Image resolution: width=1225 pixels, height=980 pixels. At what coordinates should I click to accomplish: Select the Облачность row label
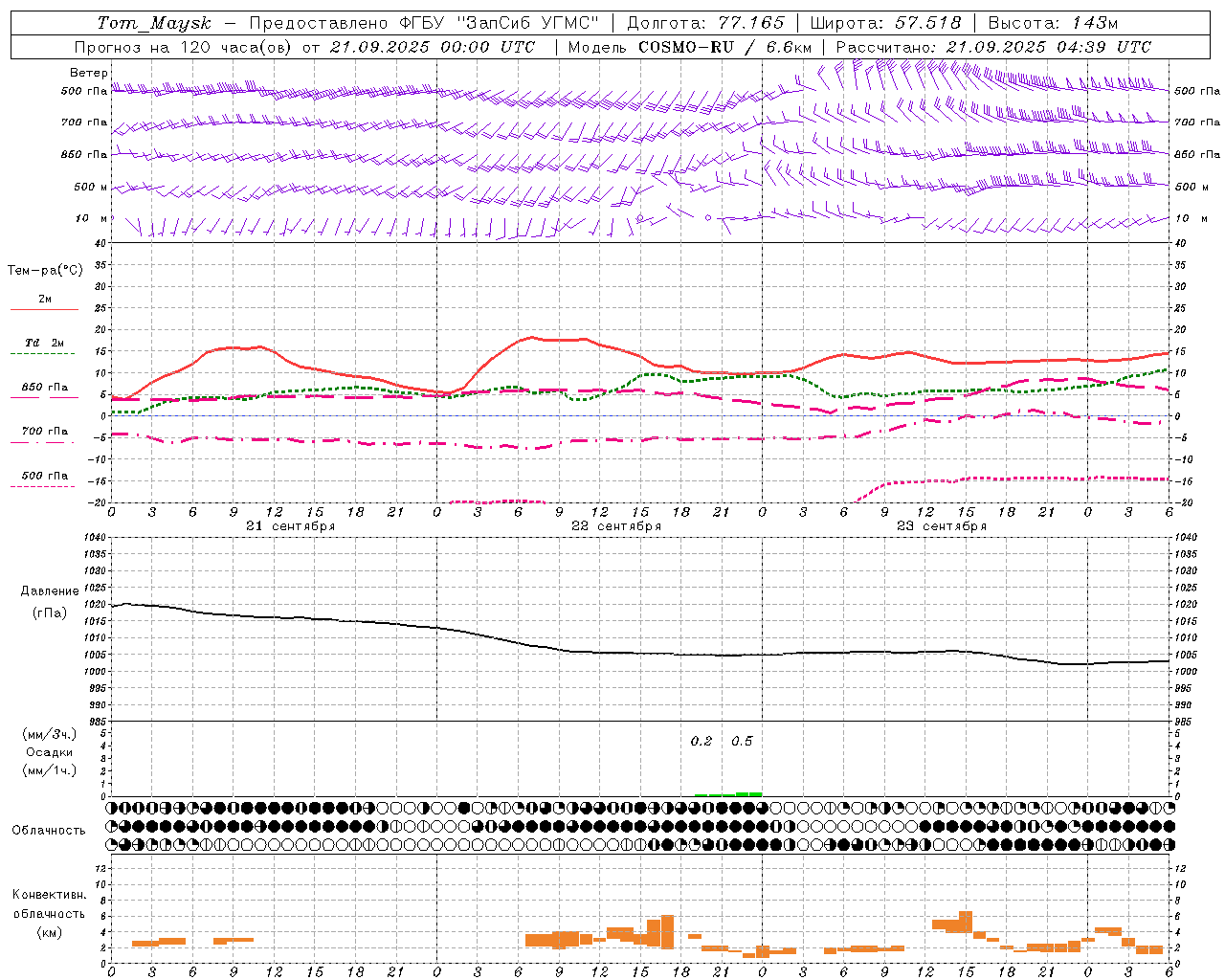(49, 831)
